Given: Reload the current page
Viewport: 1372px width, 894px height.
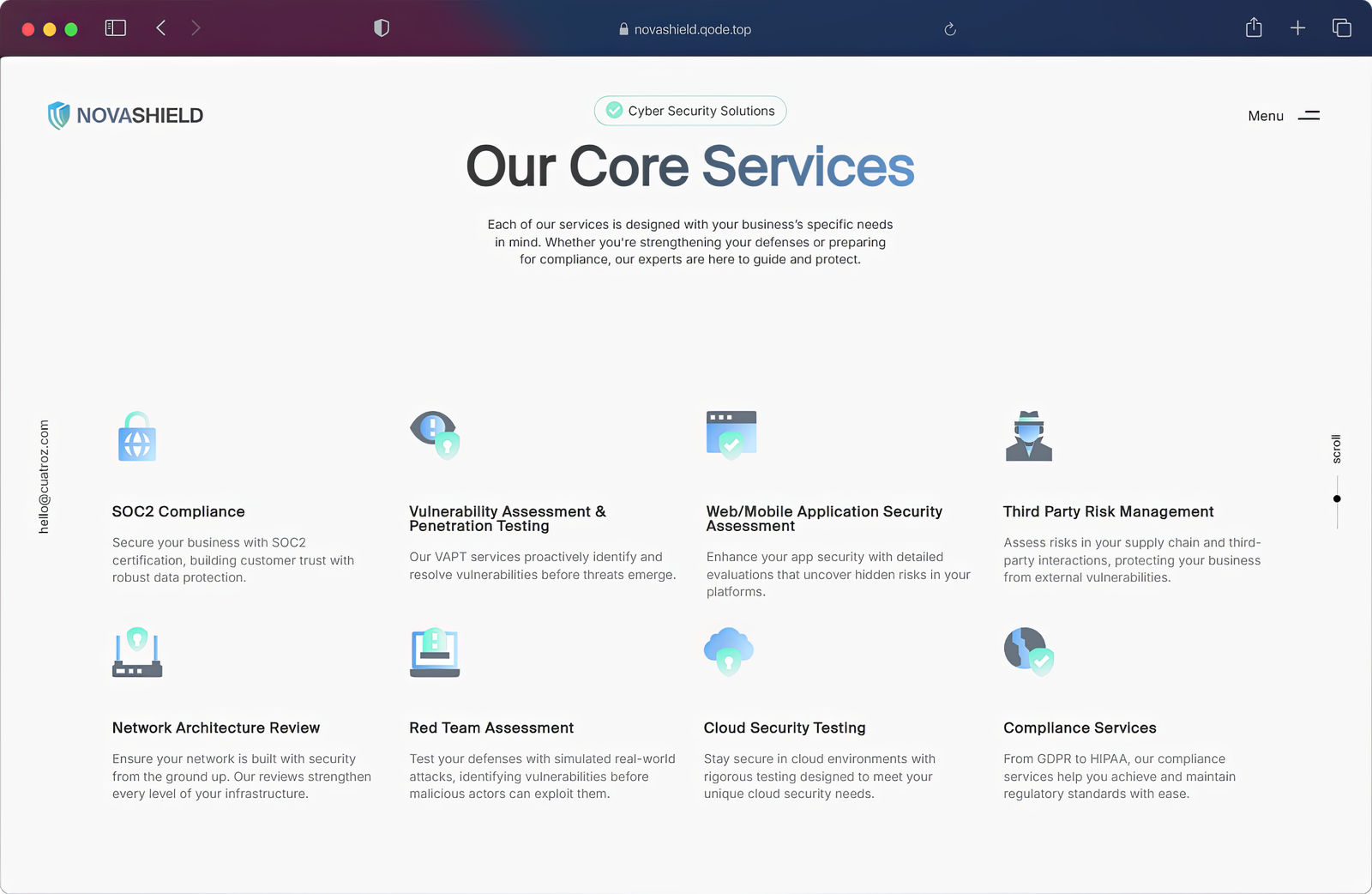Looking at the screenshot, I should pyautogui.click(x=950, y=29).
